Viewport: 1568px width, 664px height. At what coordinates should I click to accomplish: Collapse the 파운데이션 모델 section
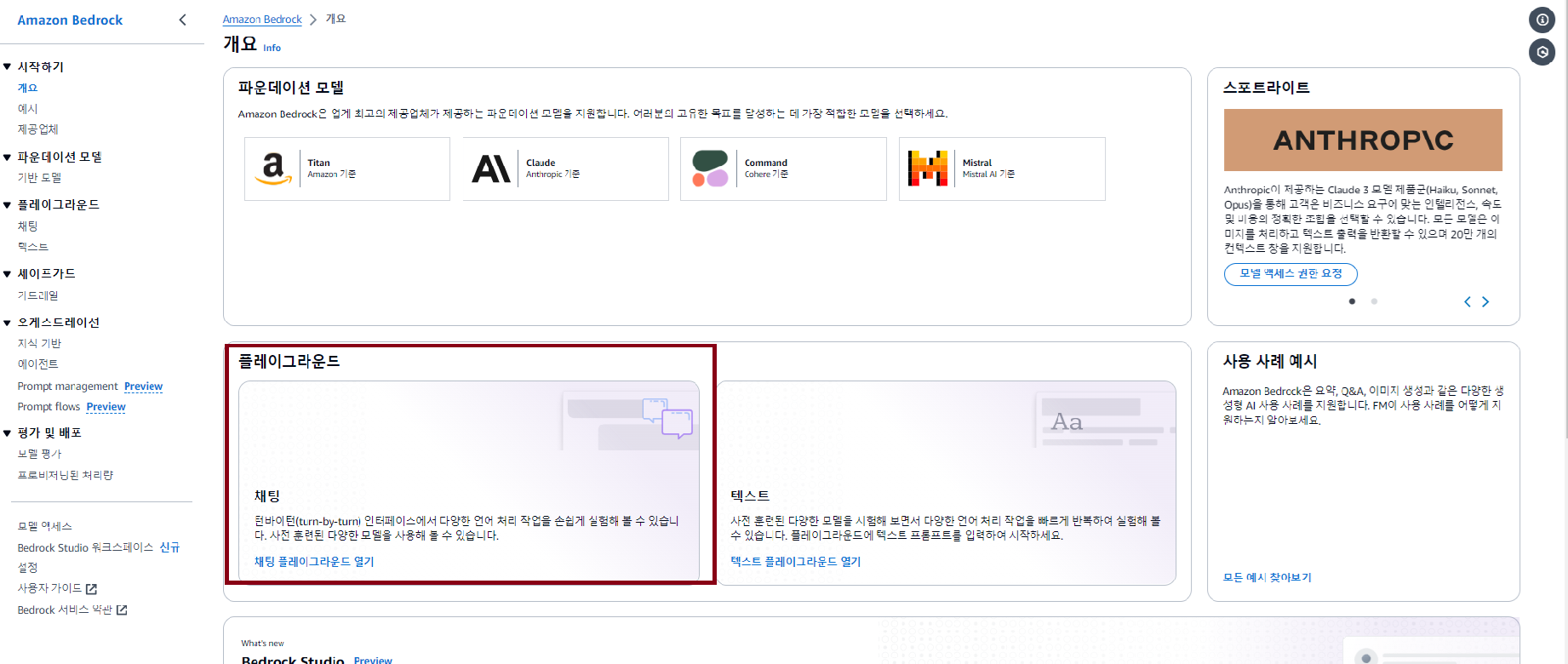click(x=7, y=157)
